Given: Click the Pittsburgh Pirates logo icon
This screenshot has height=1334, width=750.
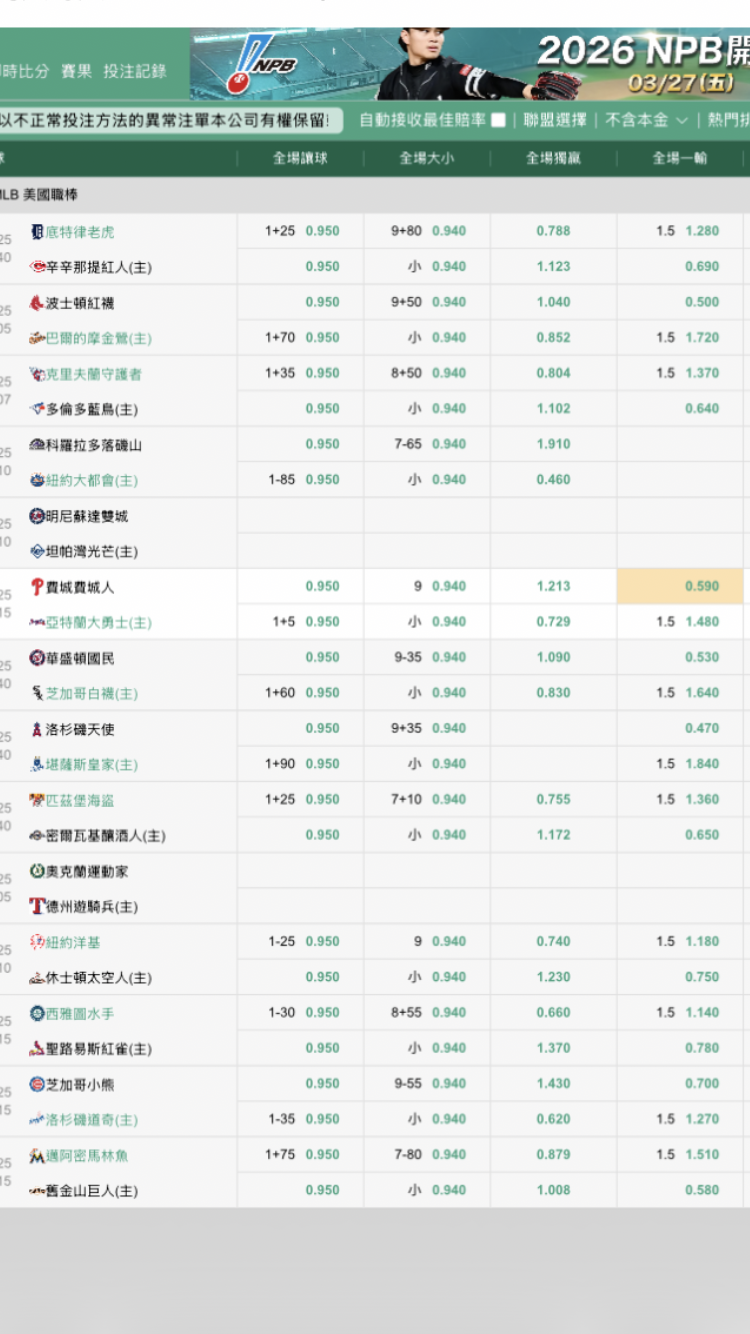Looking at the screenshot, I should (x=37, y=800).
